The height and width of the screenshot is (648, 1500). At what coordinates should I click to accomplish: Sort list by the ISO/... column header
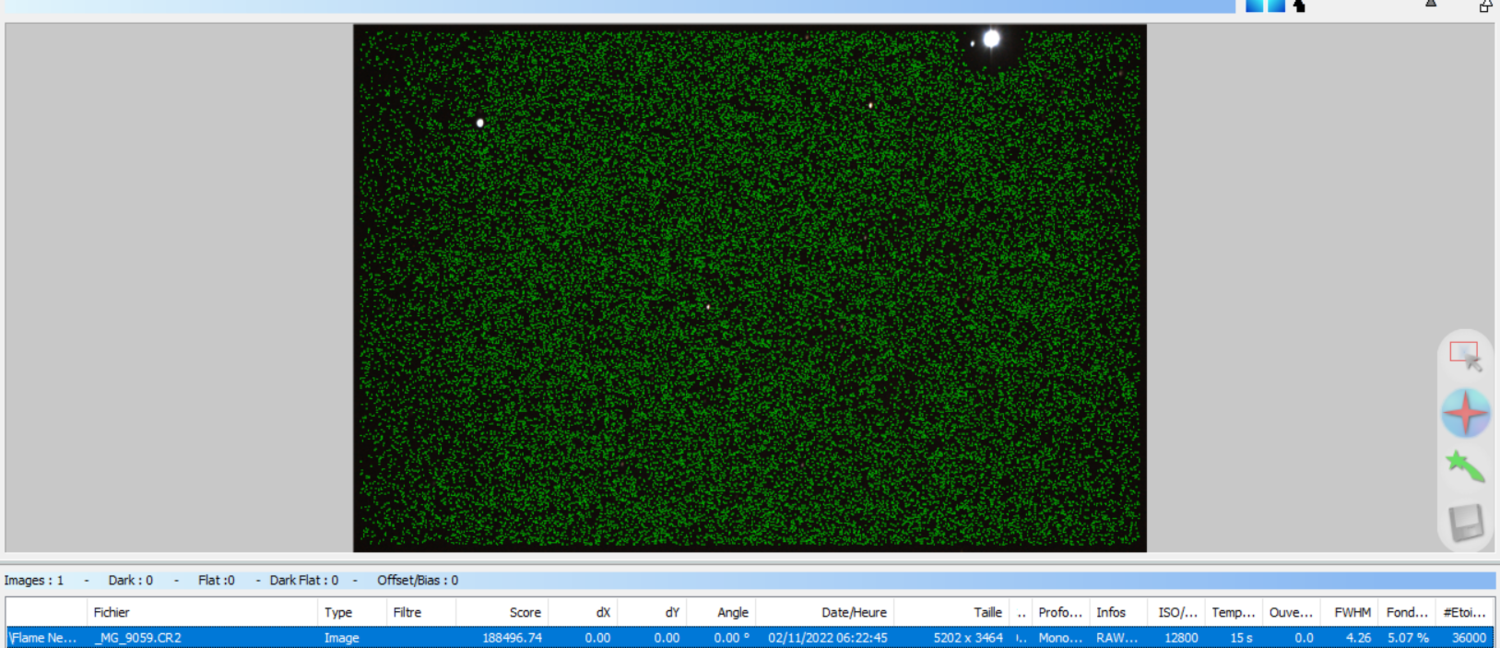tap(1175, 612)
